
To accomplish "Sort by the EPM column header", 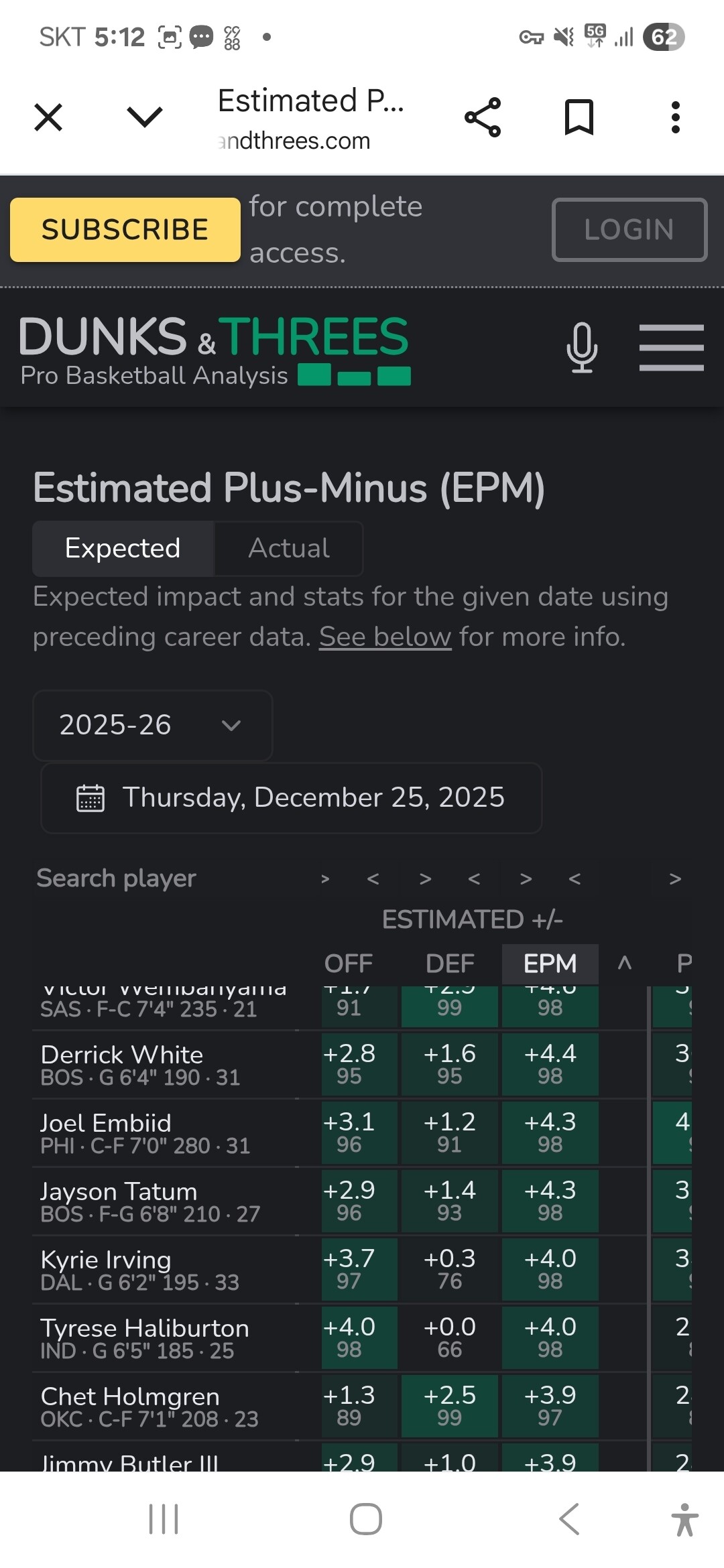I will [x=550, y=964].
